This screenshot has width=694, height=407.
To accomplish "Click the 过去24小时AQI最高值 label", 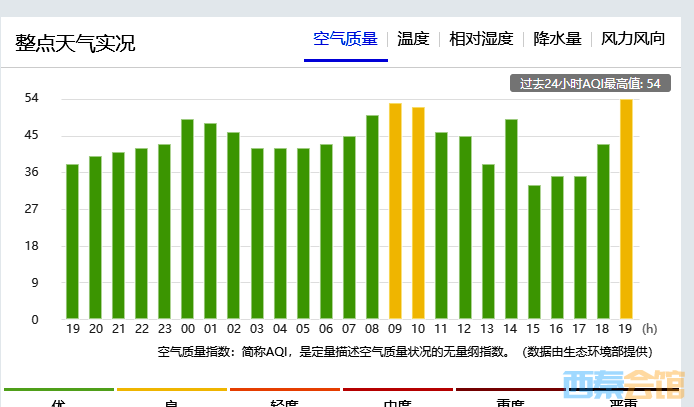I will click(589, 84).
